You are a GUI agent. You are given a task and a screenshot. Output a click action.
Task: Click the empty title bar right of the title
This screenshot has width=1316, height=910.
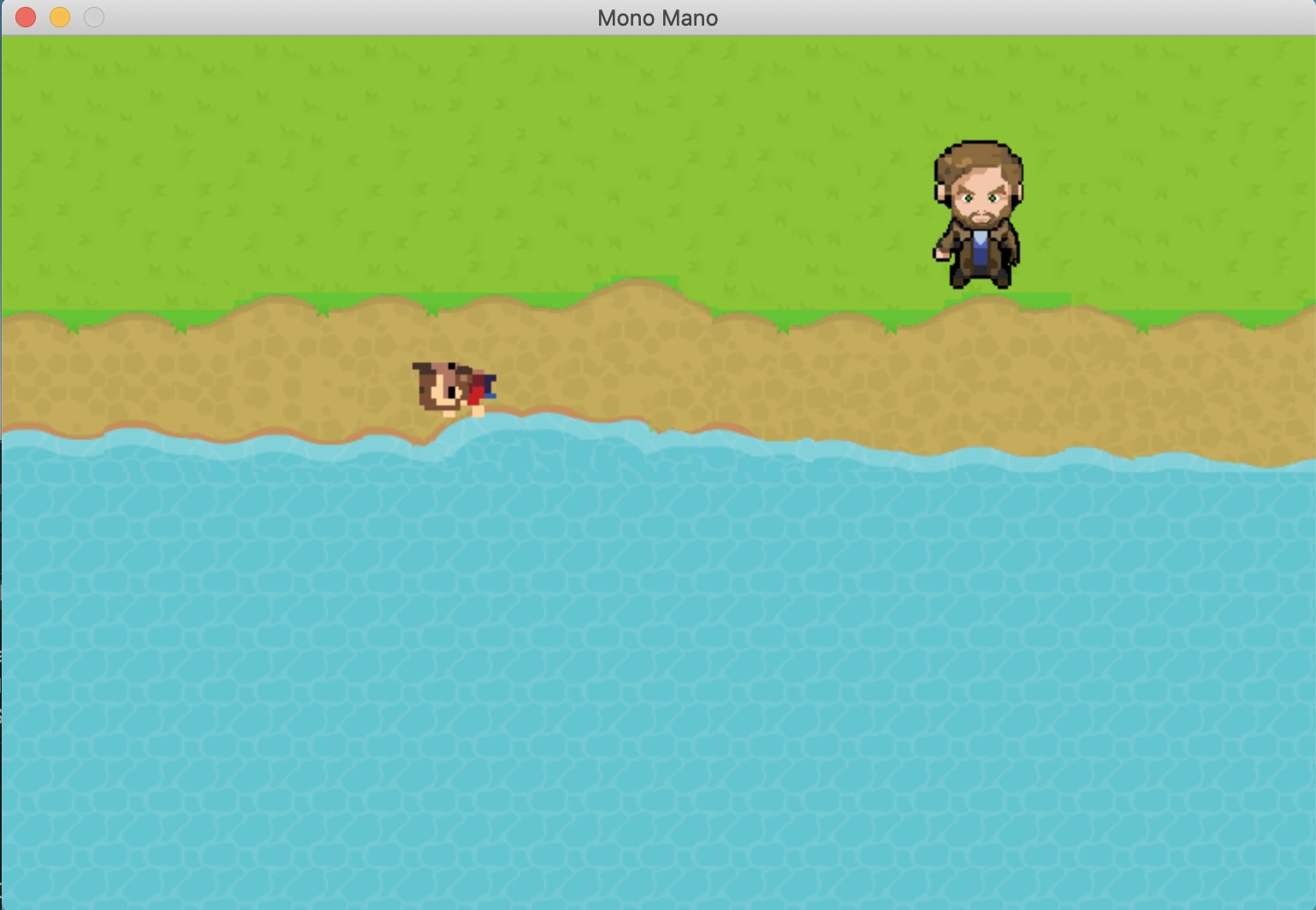(1027, 17)
